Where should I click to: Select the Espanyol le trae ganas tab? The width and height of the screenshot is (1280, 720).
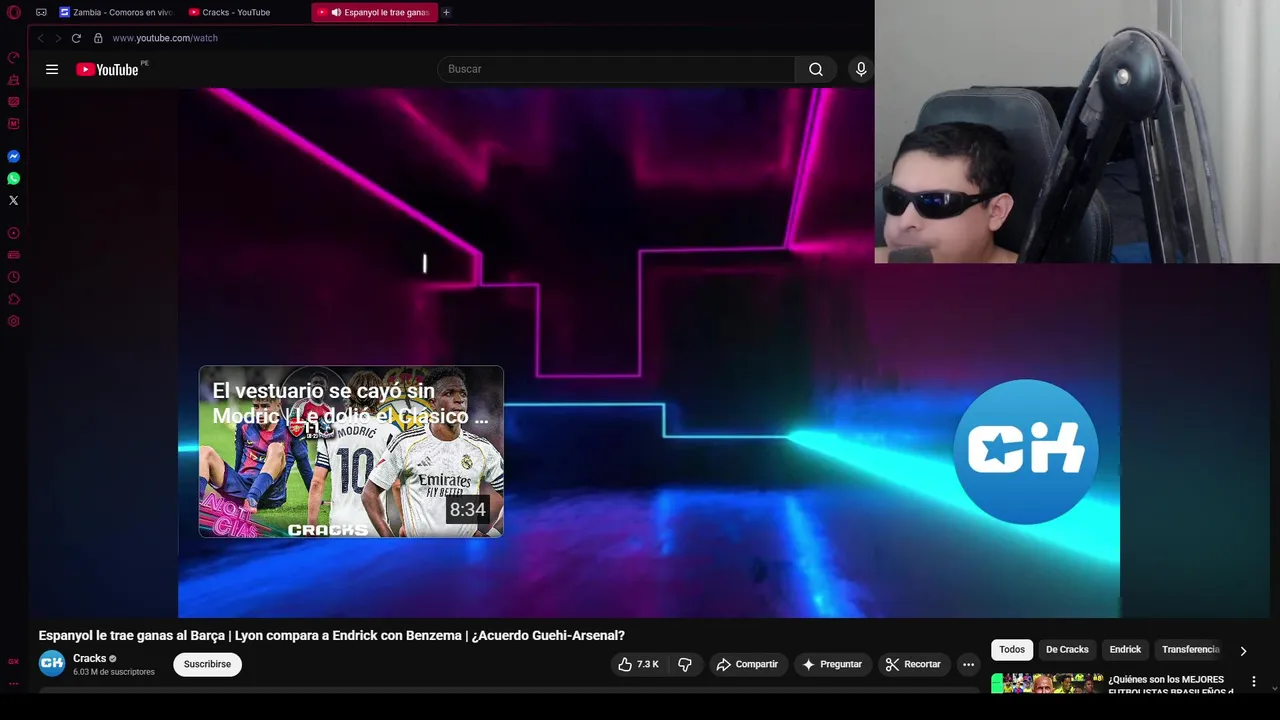[x=374, y=13]
